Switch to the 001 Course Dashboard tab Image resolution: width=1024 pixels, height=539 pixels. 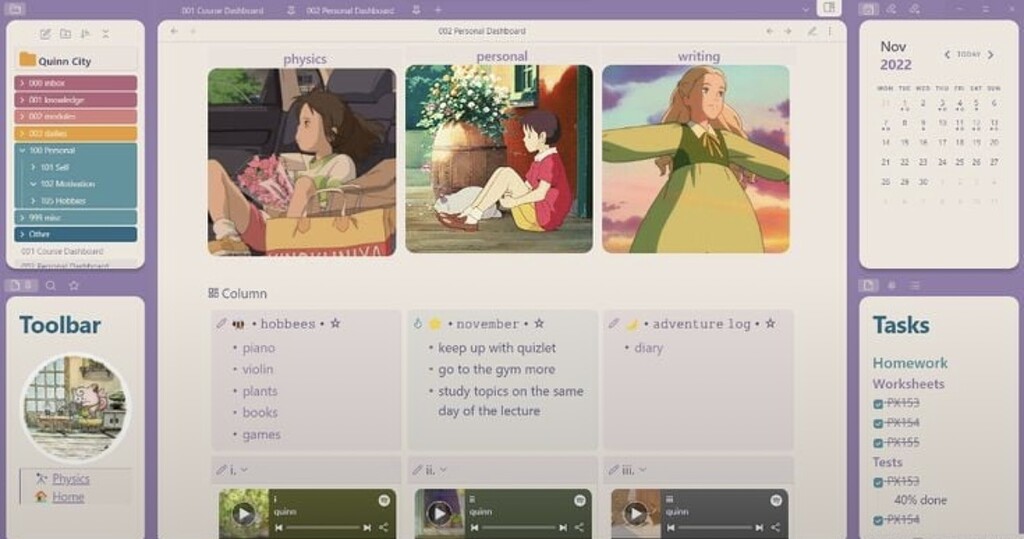pyautogui.click(x=222, y=10)
